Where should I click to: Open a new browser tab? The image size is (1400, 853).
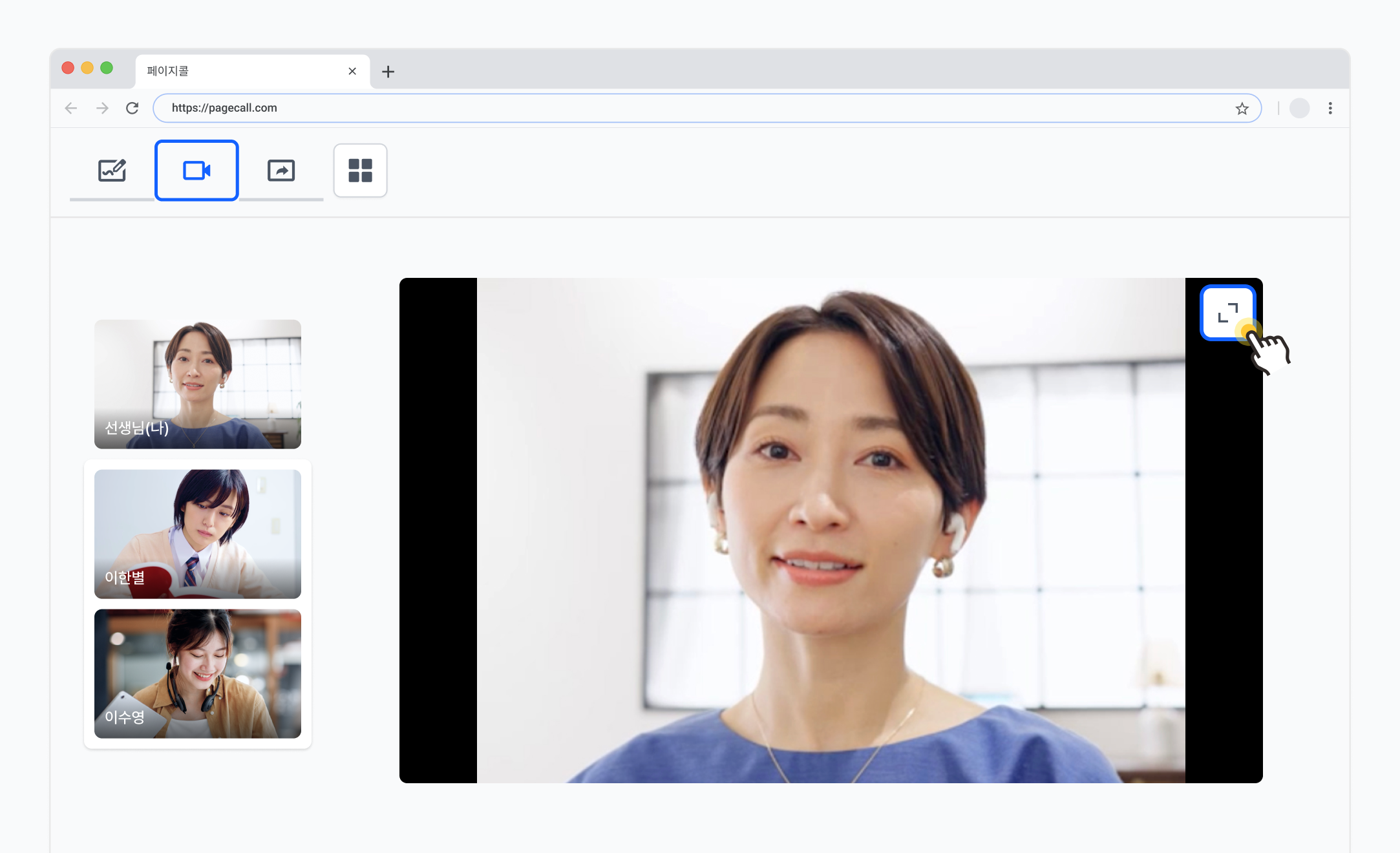point(388,72)
